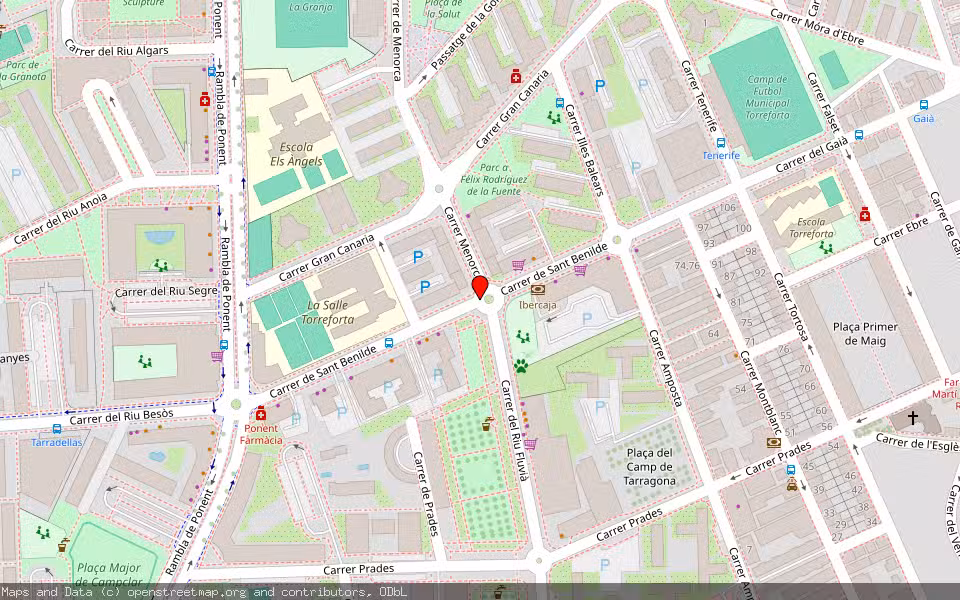Viewport: 960px width, 600px height.
Task: Click the bank icon on Carrer Montblanc
Action: pyautogui.click(x=774, y=442)
